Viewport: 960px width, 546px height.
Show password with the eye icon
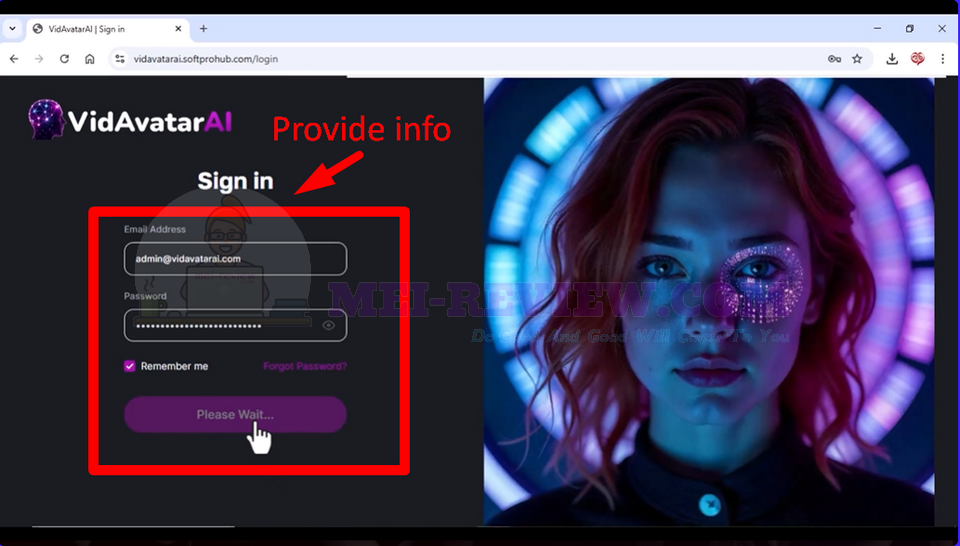[329, 326]
